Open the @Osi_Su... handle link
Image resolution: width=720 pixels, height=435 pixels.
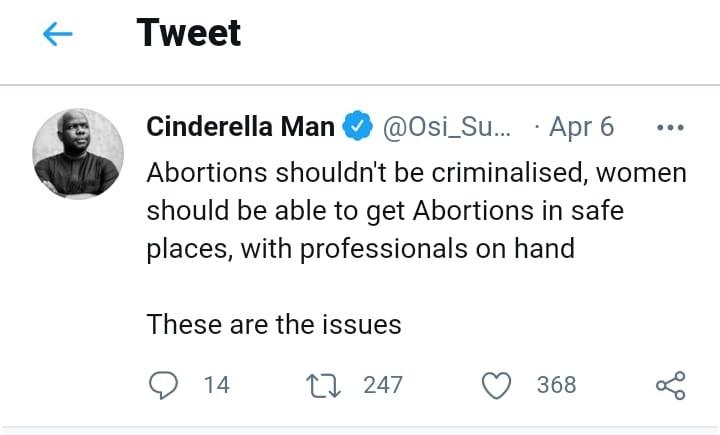coord(445,127)
